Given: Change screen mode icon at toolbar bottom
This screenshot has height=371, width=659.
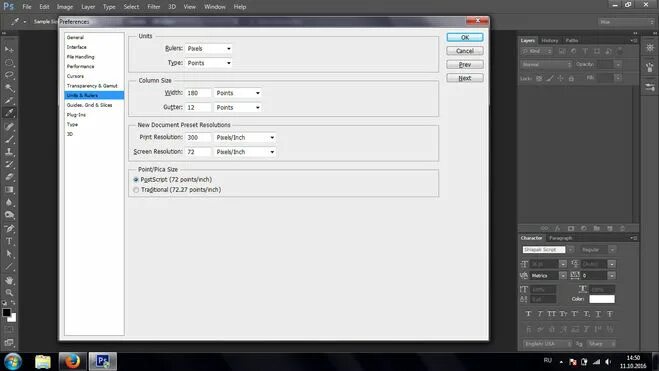Looking at the screenshot, I should [9, 342].
